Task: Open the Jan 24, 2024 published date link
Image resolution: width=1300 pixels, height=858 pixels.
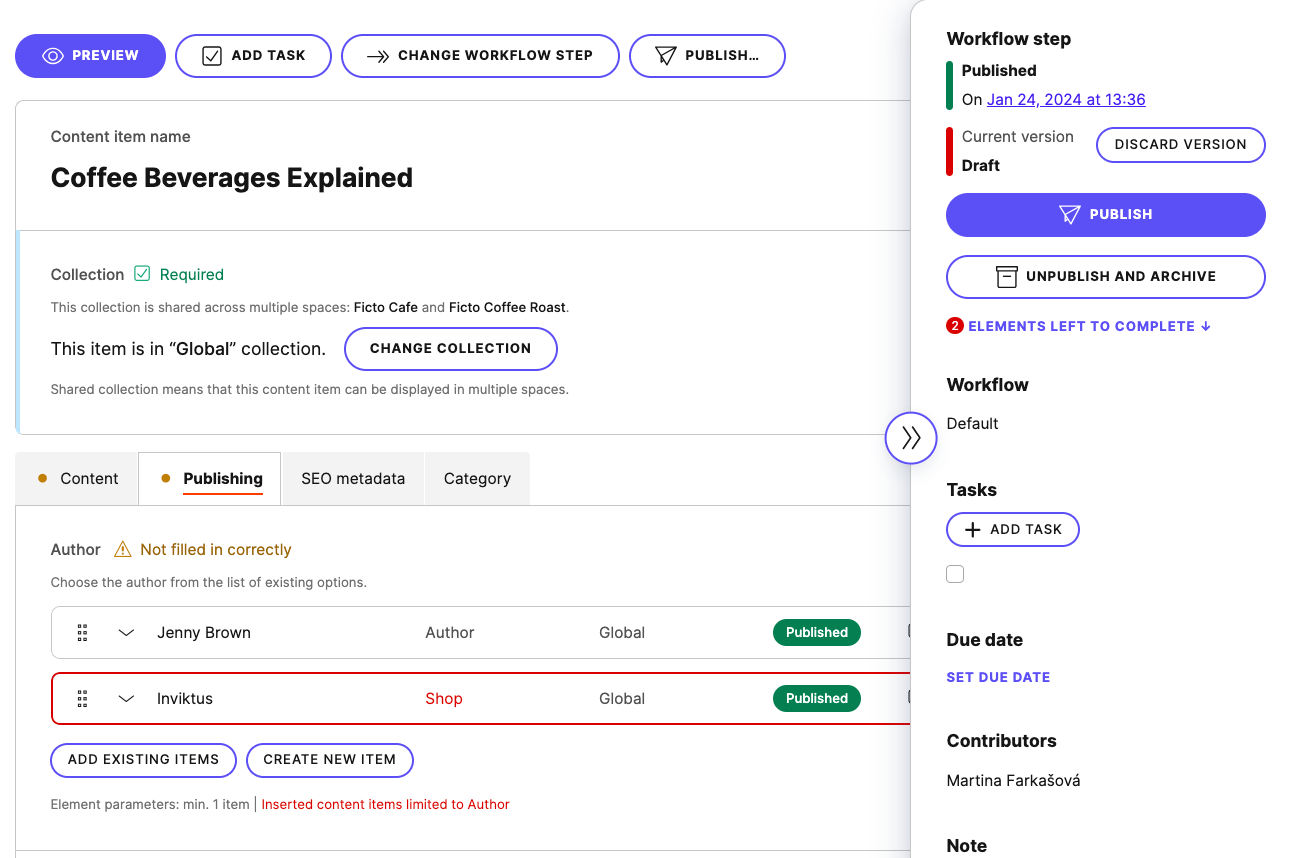Action: [x=1066, y=99]
